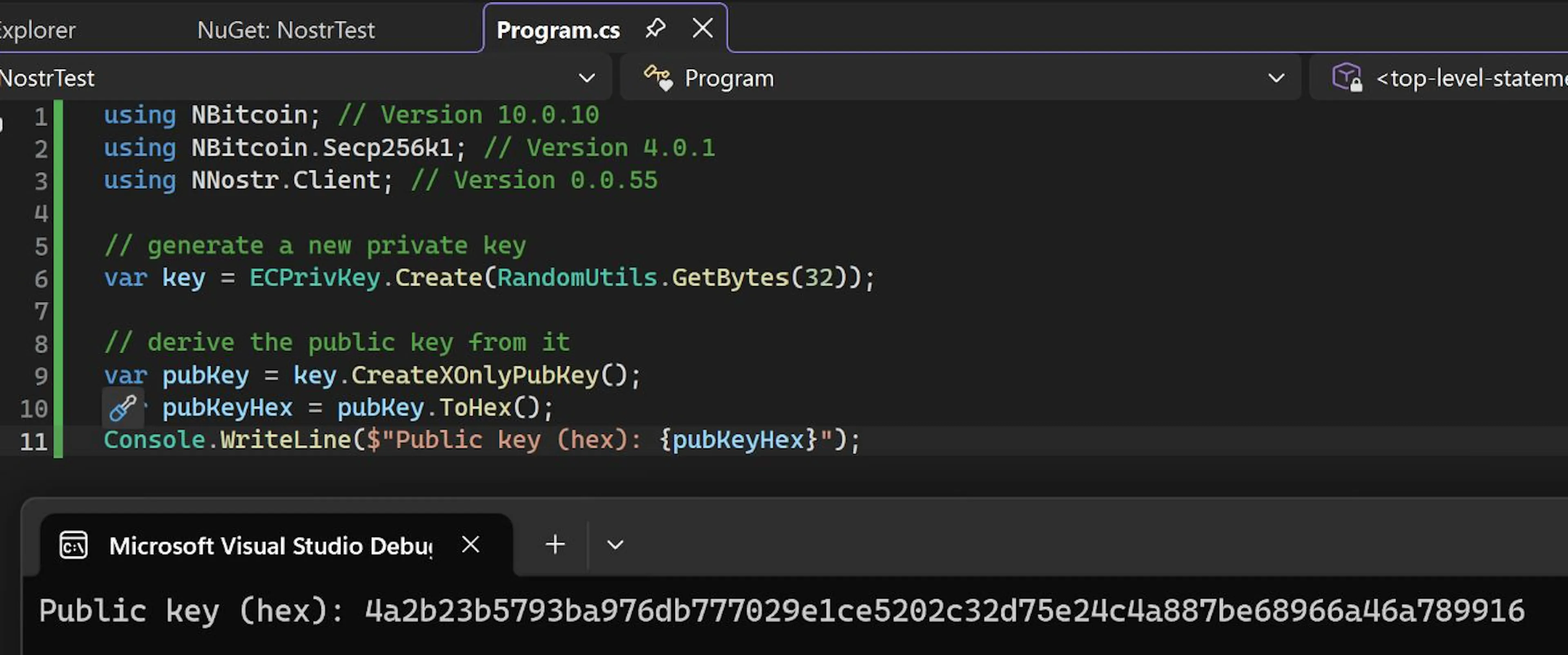The image size is (1568, 655).
Task: Open a new terminal tab
Action: [x=555, y=544]
